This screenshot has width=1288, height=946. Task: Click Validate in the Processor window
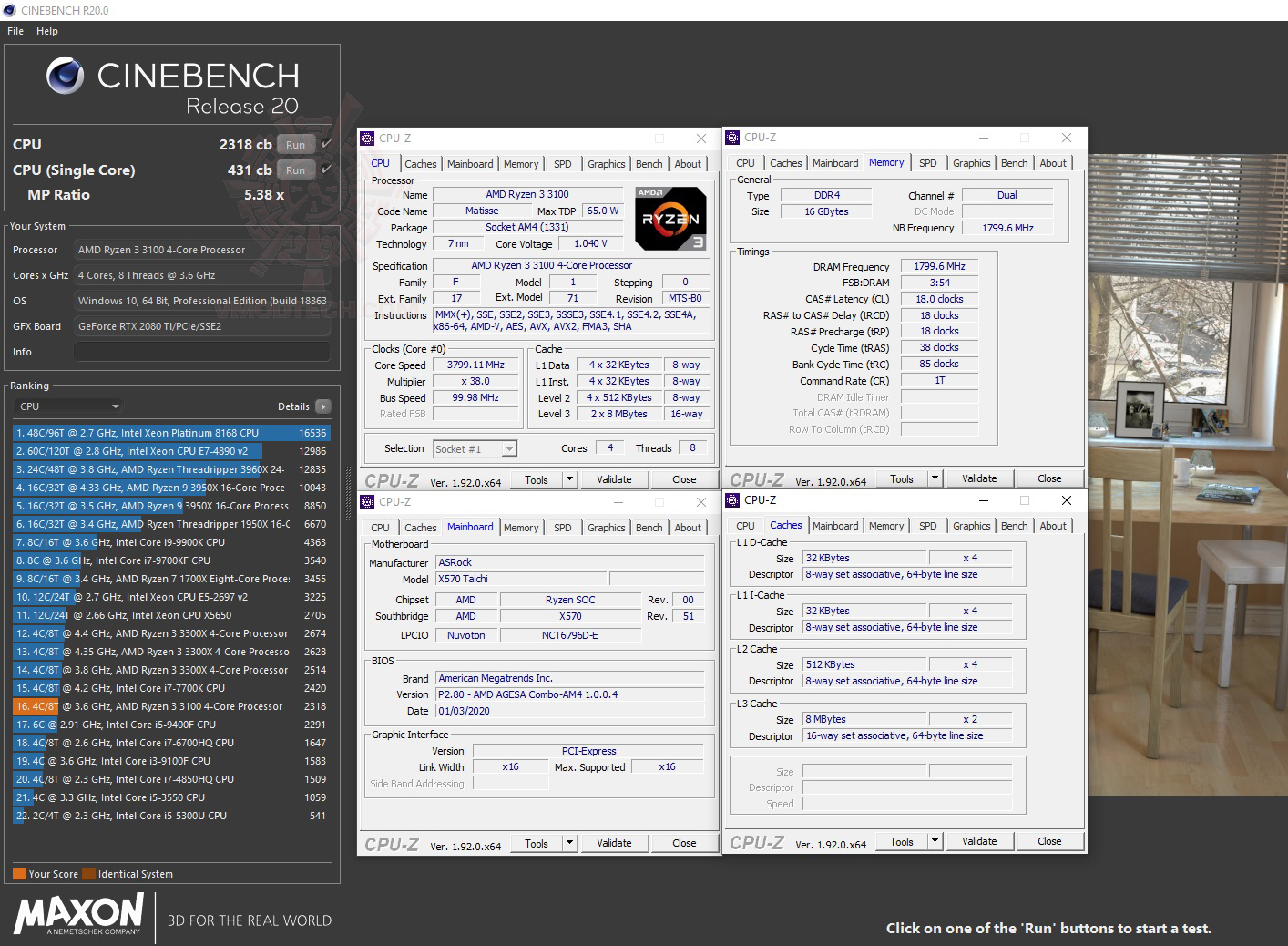click(614, 479)
